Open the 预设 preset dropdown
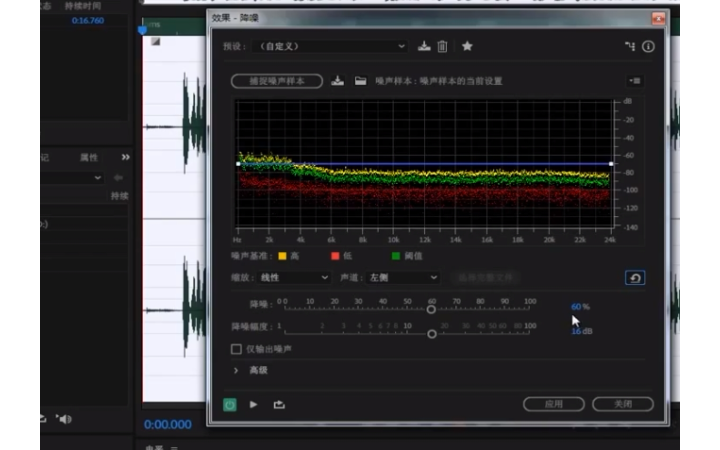The width and height of the screenshot is (720, 450). pyautogui.click(x=330, y=46)
